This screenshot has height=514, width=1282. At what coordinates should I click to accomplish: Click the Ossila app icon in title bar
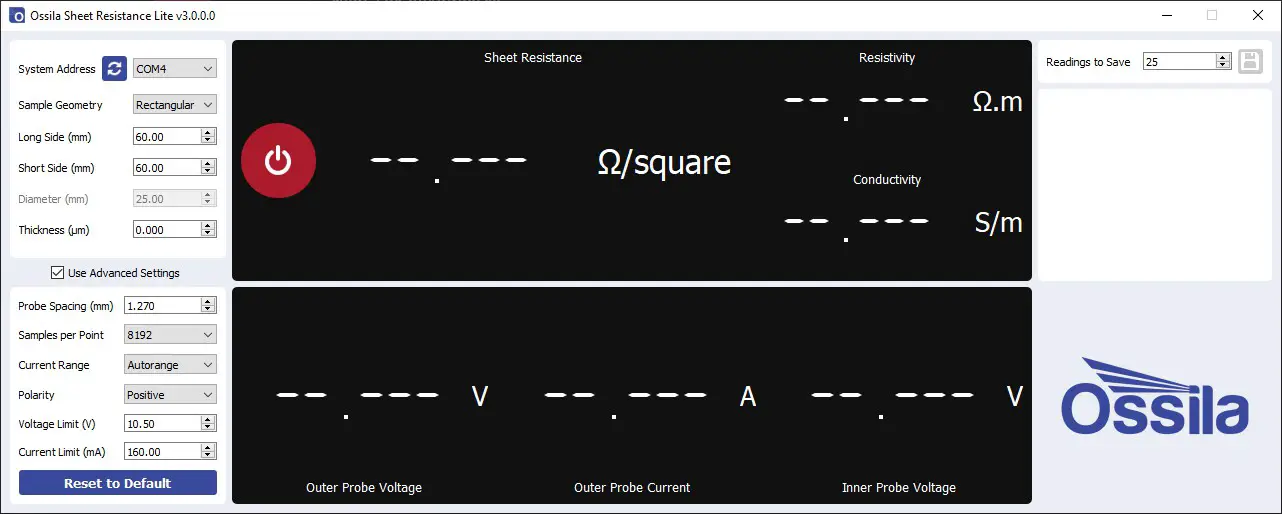click(16, 16)
